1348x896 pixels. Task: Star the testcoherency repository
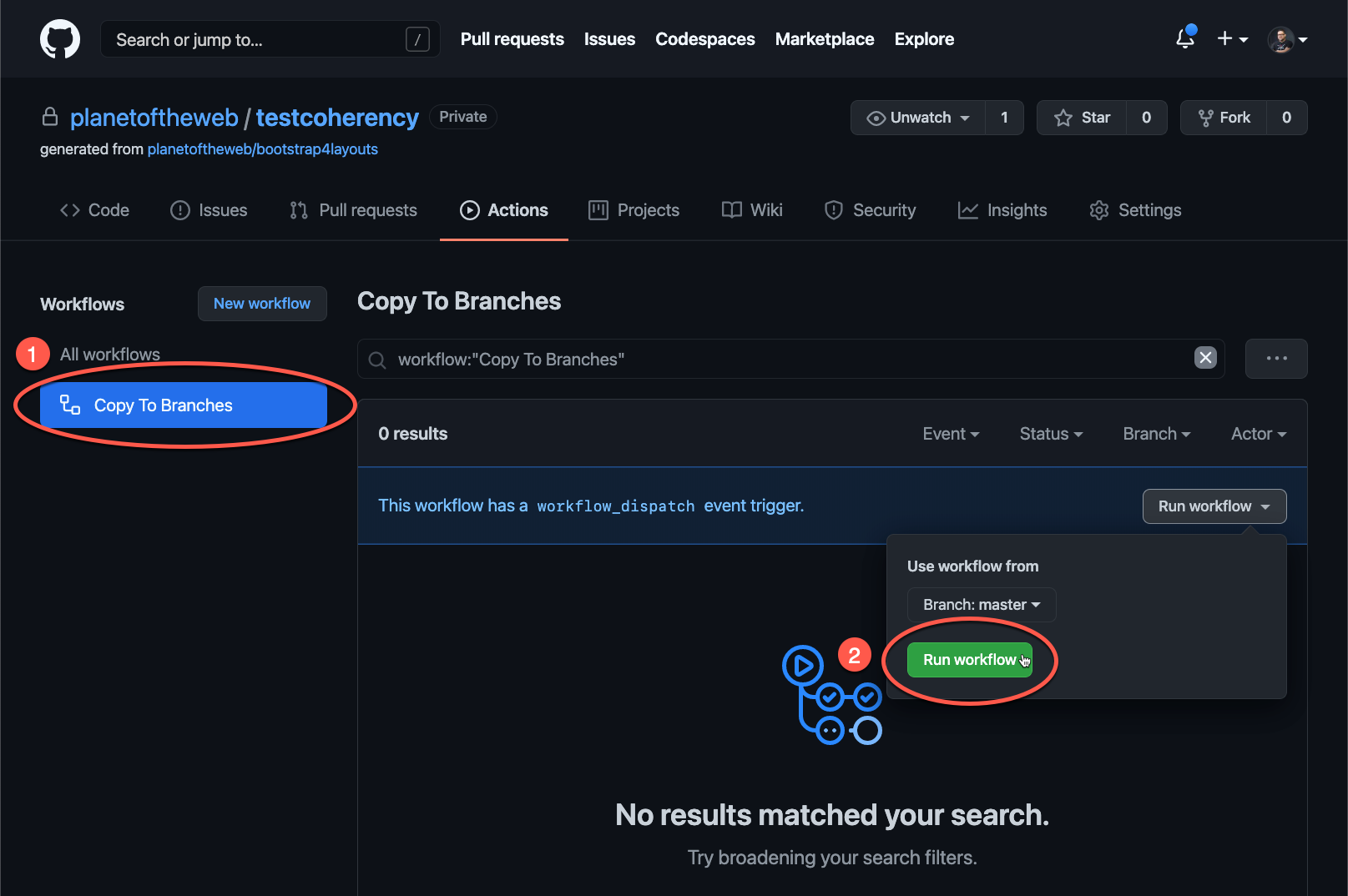[1082, 118]
